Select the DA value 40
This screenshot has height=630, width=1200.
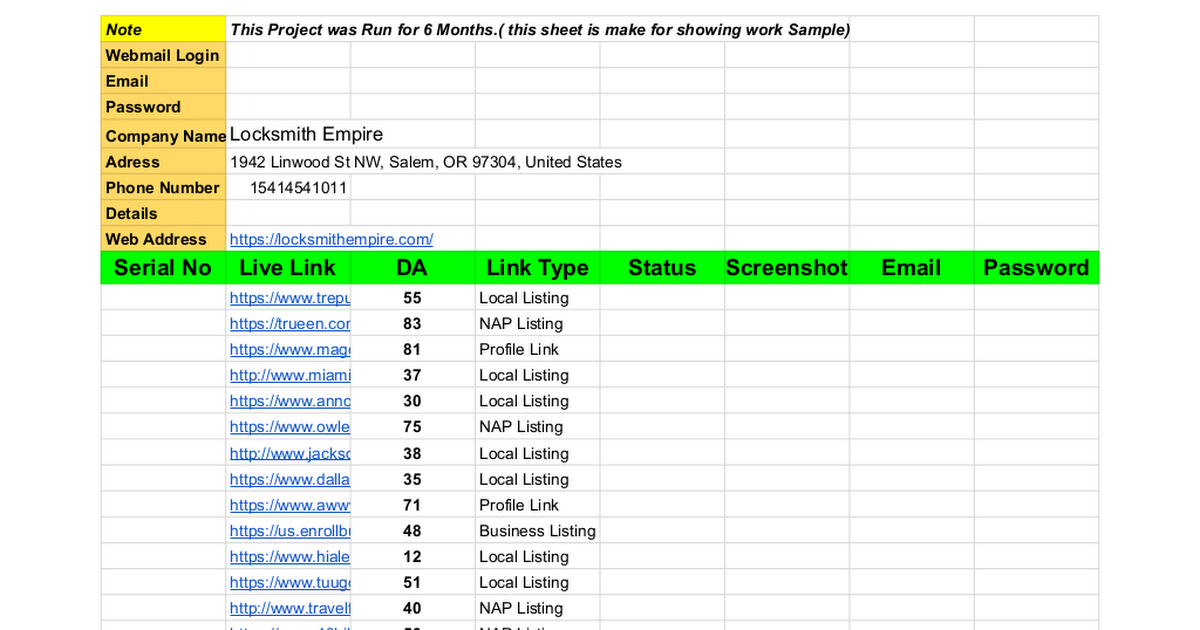412,609
